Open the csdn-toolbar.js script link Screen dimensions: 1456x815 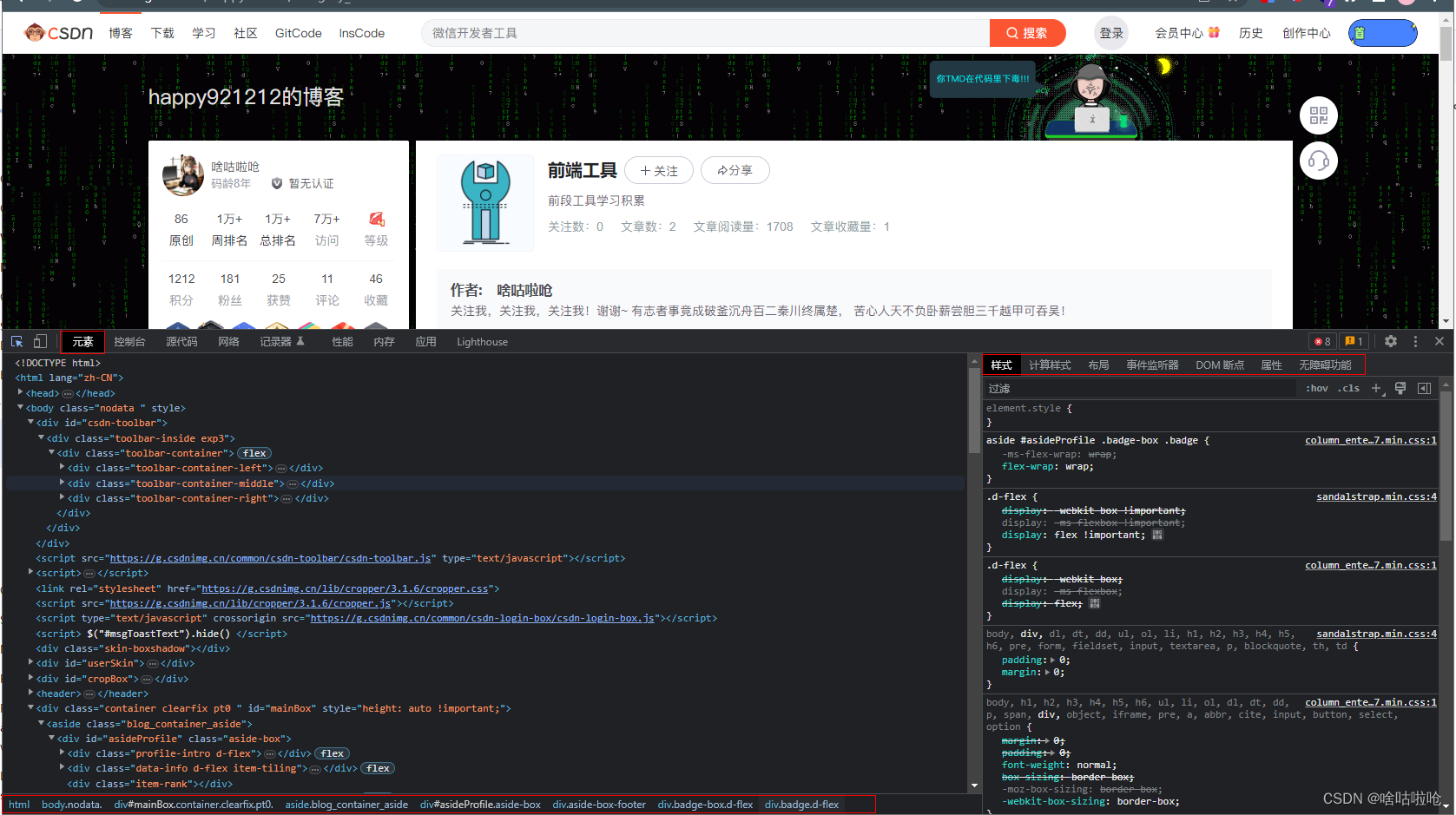tap(270, 558)
